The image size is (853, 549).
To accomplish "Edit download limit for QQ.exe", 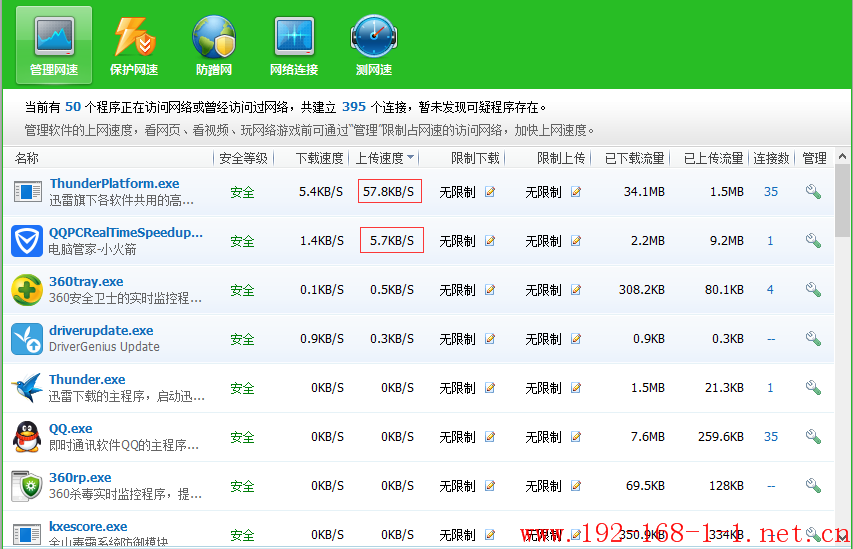I will (490, 436).
